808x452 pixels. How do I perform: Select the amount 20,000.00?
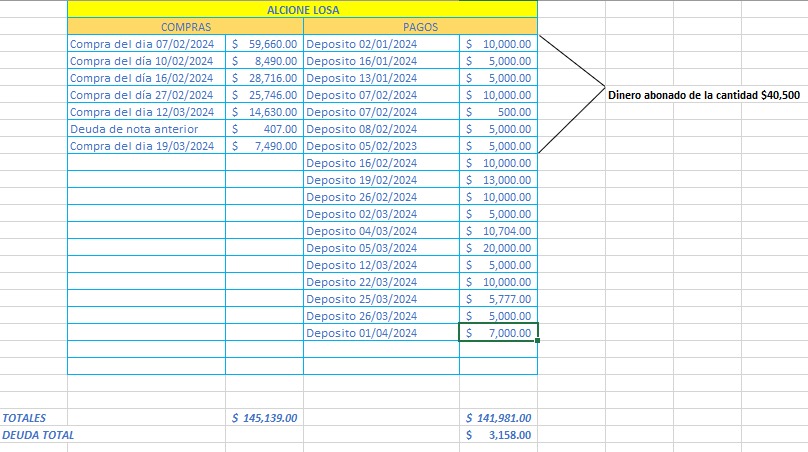(498, 248)
